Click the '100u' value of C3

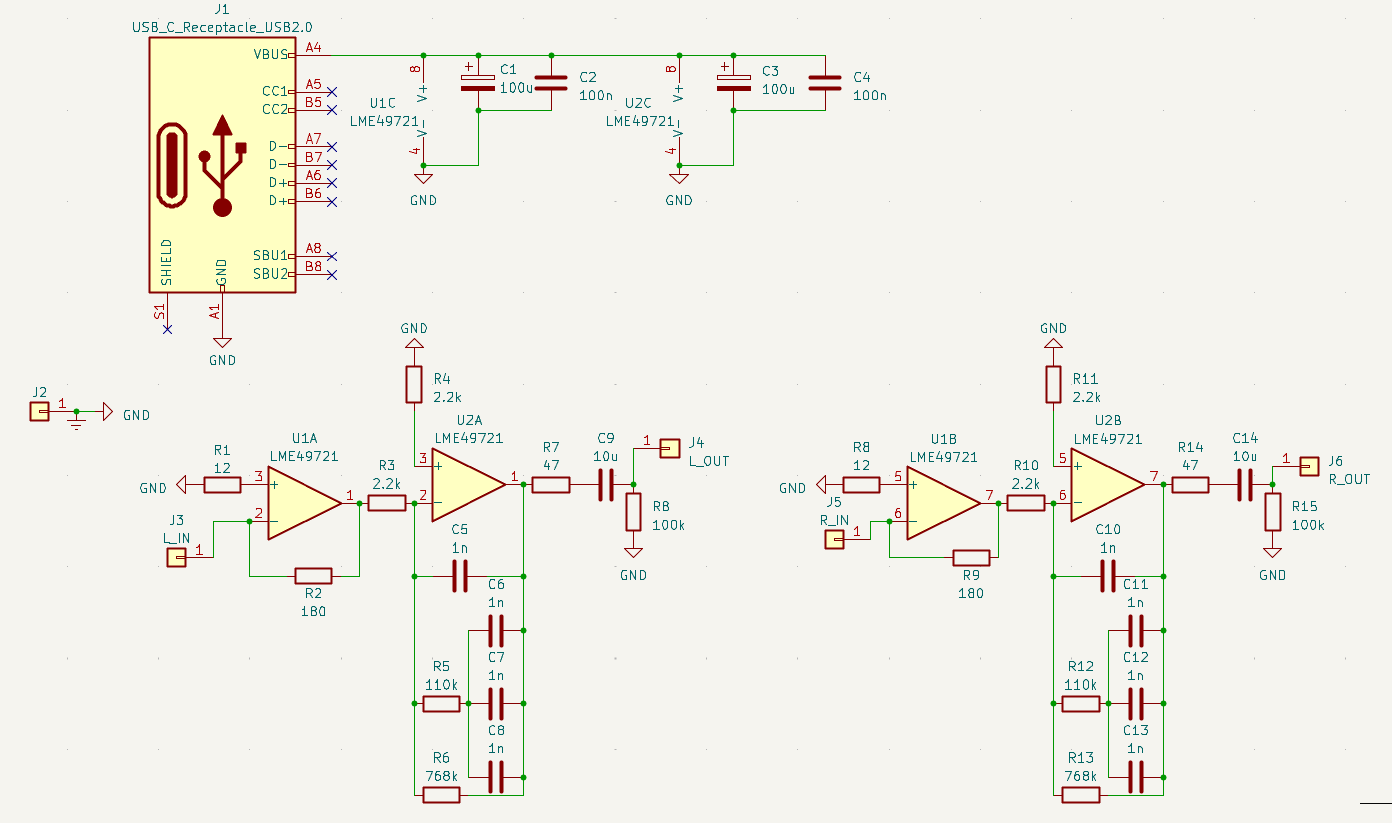tap(778, 89)
